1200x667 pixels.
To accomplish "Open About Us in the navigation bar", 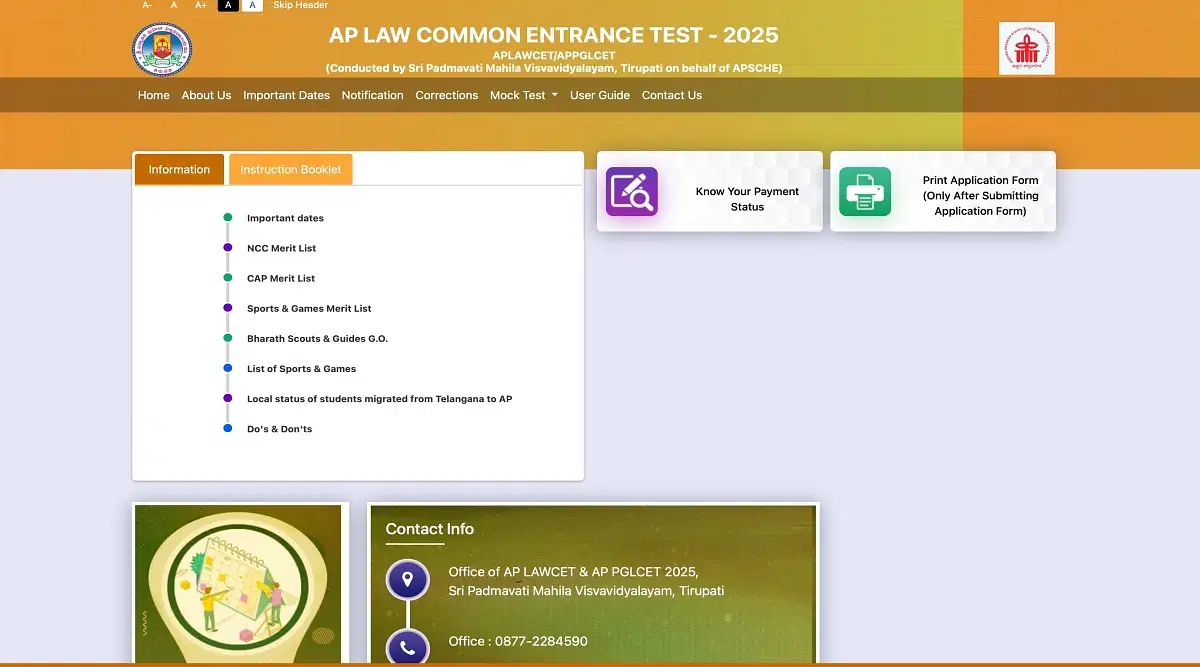I will (x=206, y=95).
